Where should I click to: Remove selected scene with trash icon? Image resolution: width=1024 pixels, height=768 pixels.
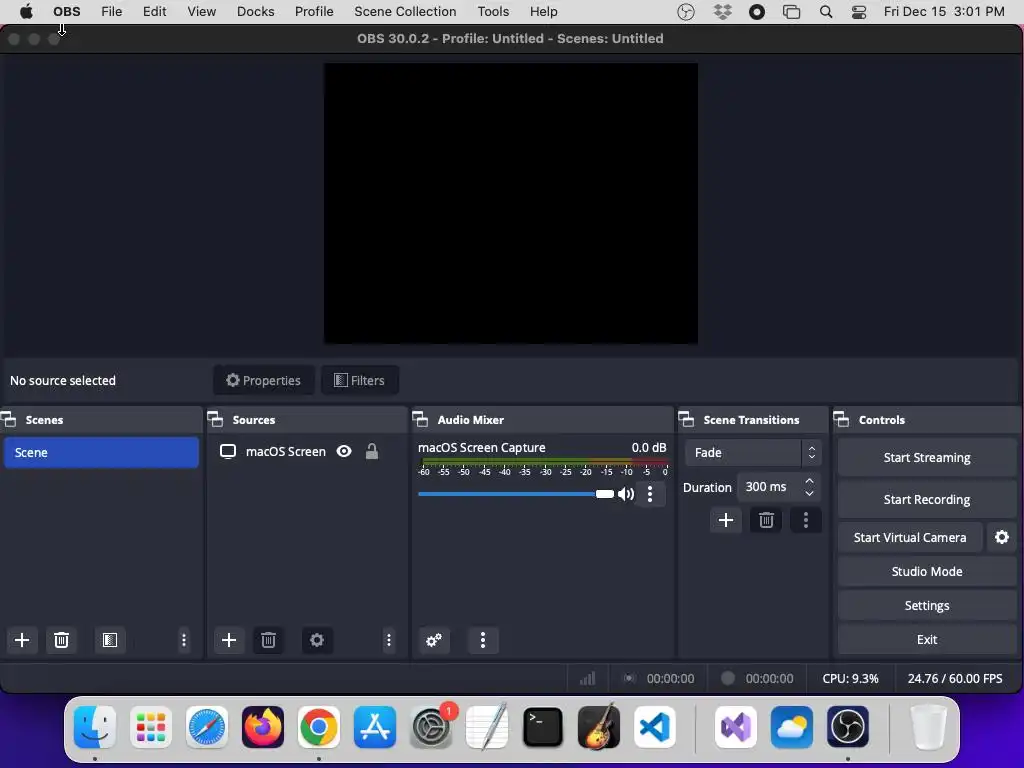[x=61, y=640]
